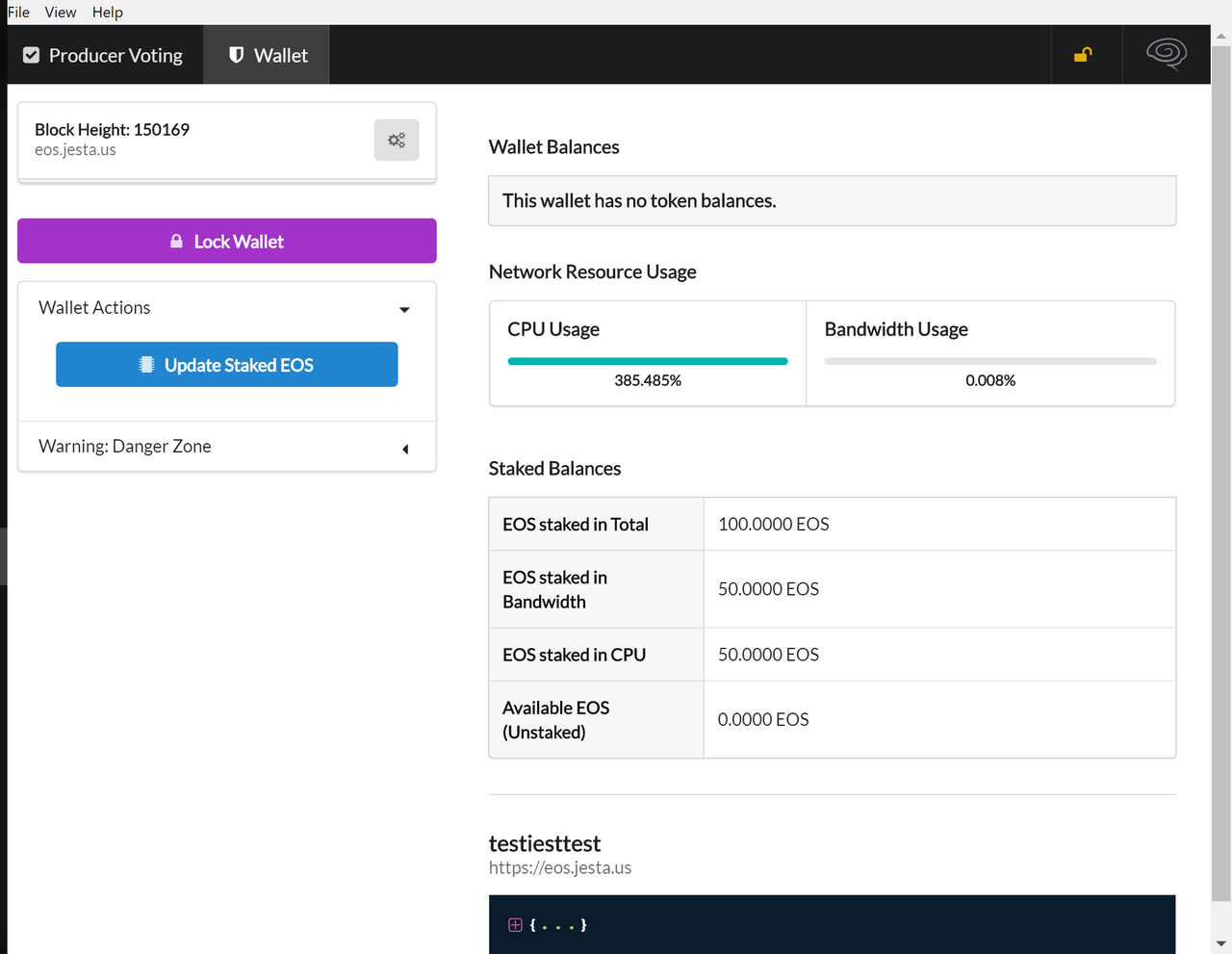Screen dimensions: 1232x954
Task: Click the CPU Usage progress bar
Action: pos(648,361)
